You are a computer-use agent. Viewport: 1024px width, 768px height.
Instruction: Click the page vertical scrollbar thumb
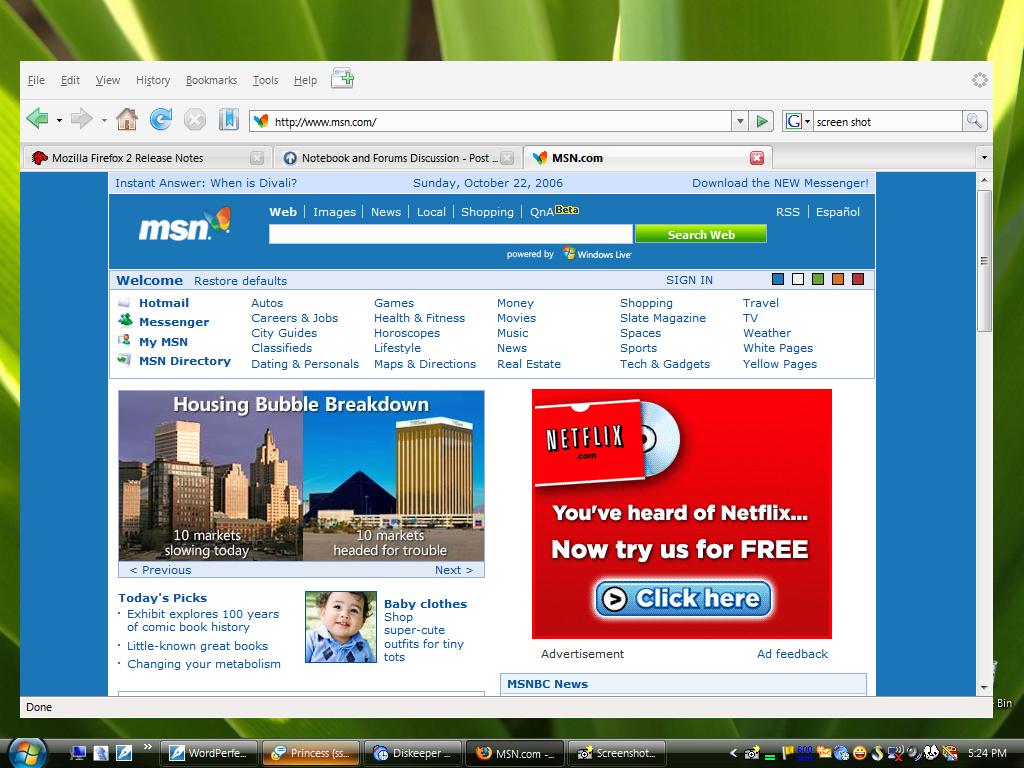[x=984, y=261]
